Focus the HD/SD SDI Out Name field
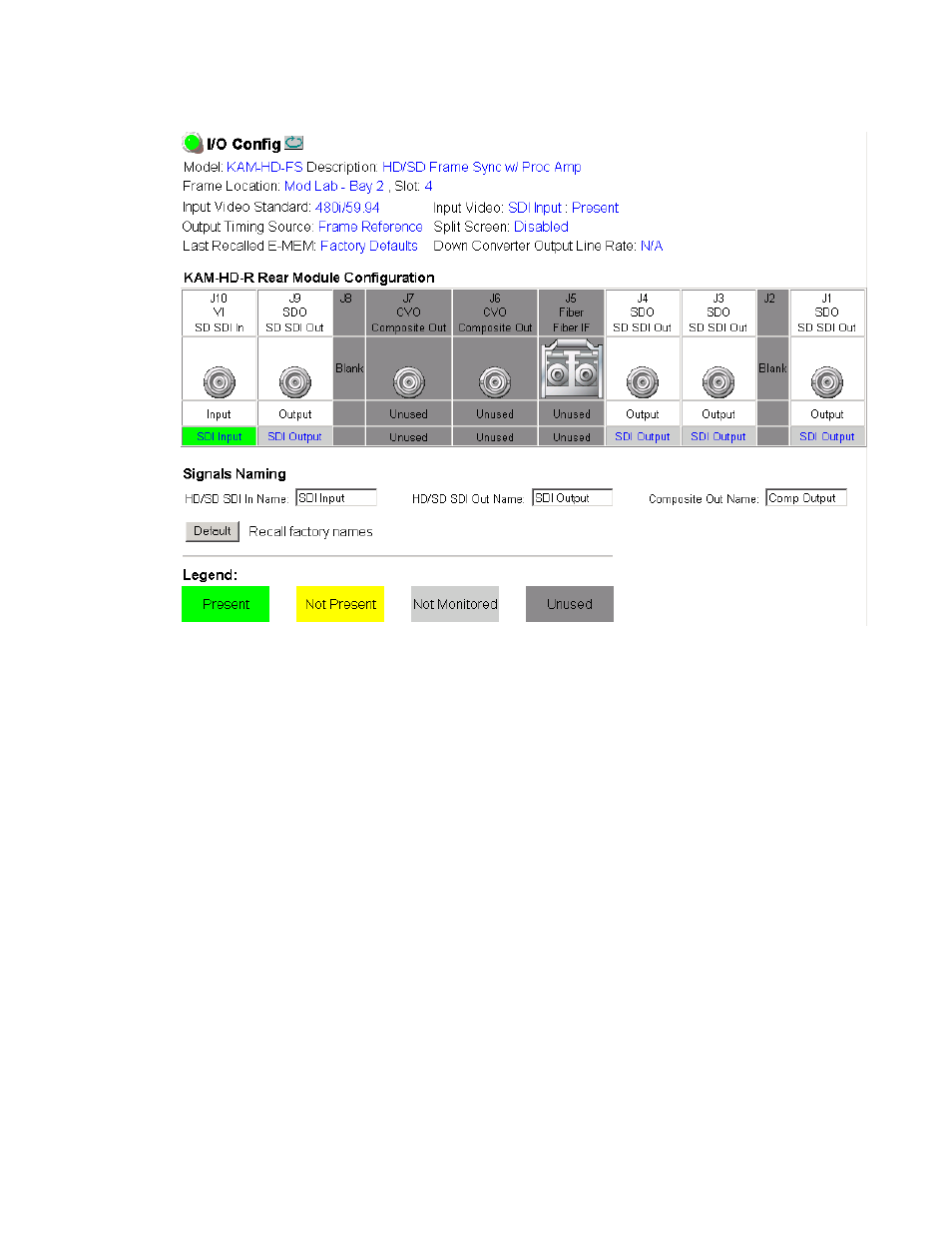The width and height of the screenshot is (952, 1233). pos(573,497)
